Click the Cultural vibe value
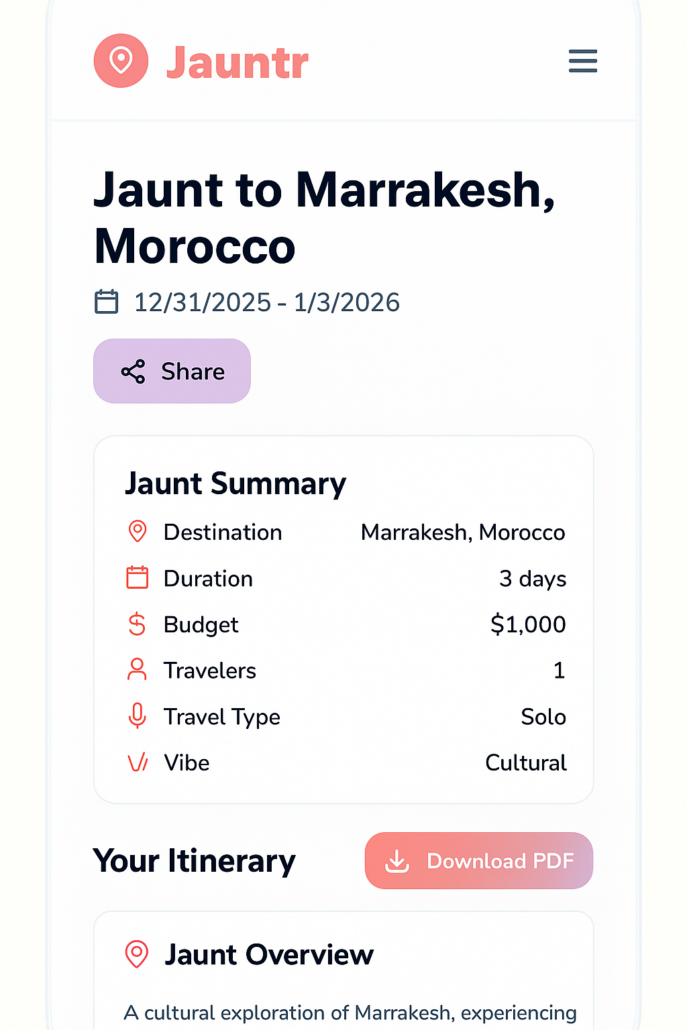687x1030 pixels. [526, 763]
